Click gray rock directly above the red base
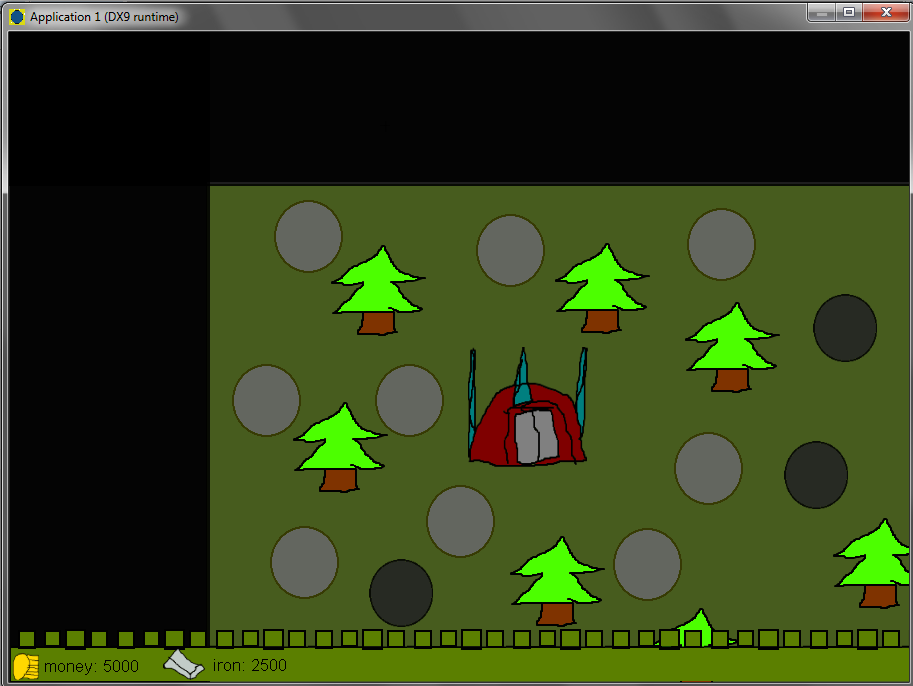Screen dimensions: 913x686 click(511, 250)
